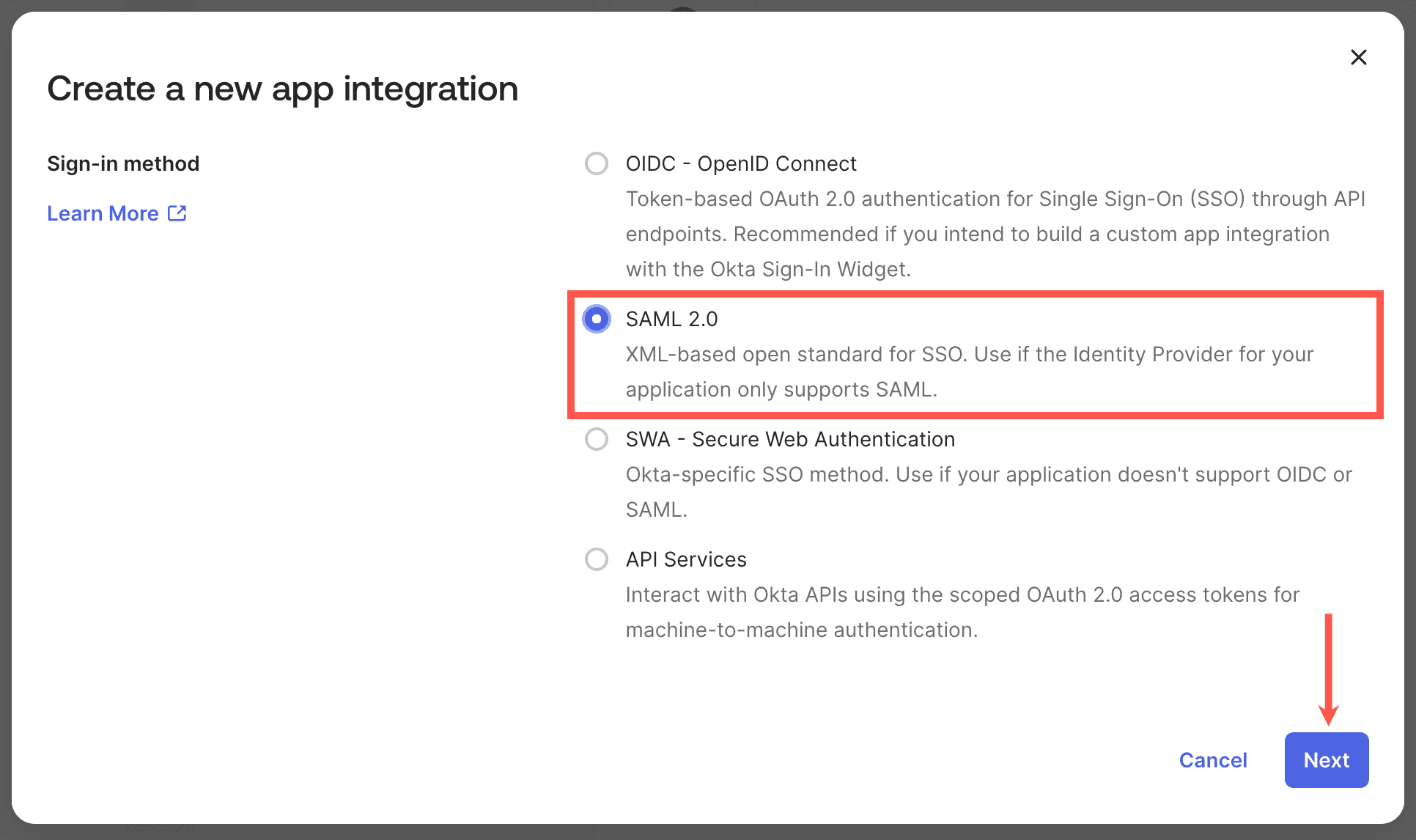This screenshot has width=1416, height=840.
Task: Click the SAML 2.0 option label
Action: click(x=671, y=319)
